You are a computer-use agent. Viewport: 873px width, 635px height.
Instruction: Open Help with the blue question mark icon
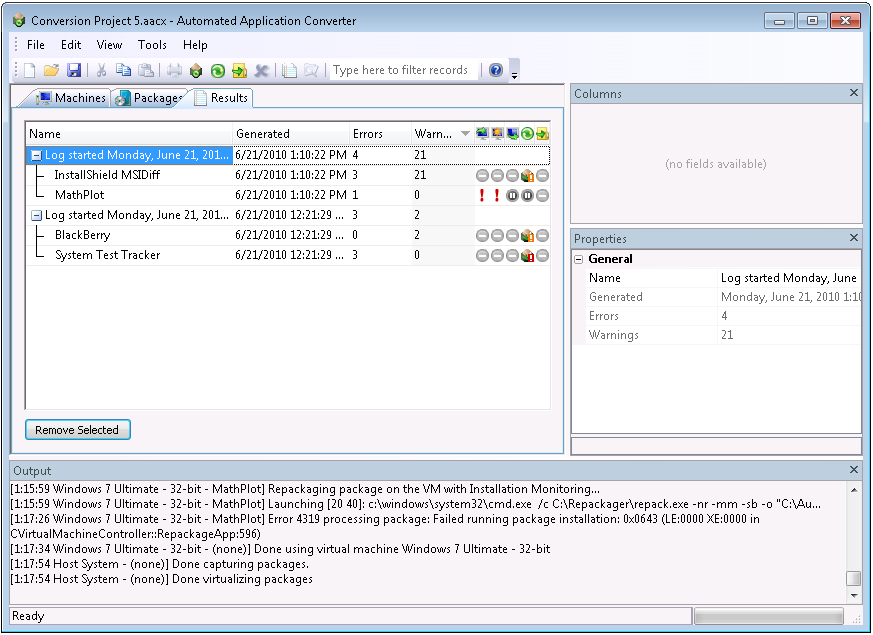click(496, 70)
